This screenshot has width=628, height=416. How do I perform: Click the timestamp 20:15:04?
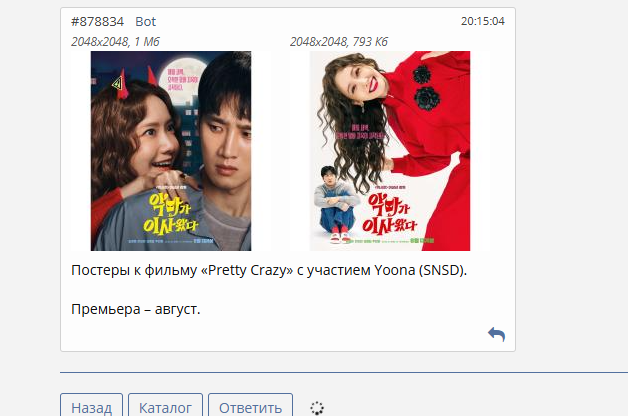(483, 21)
